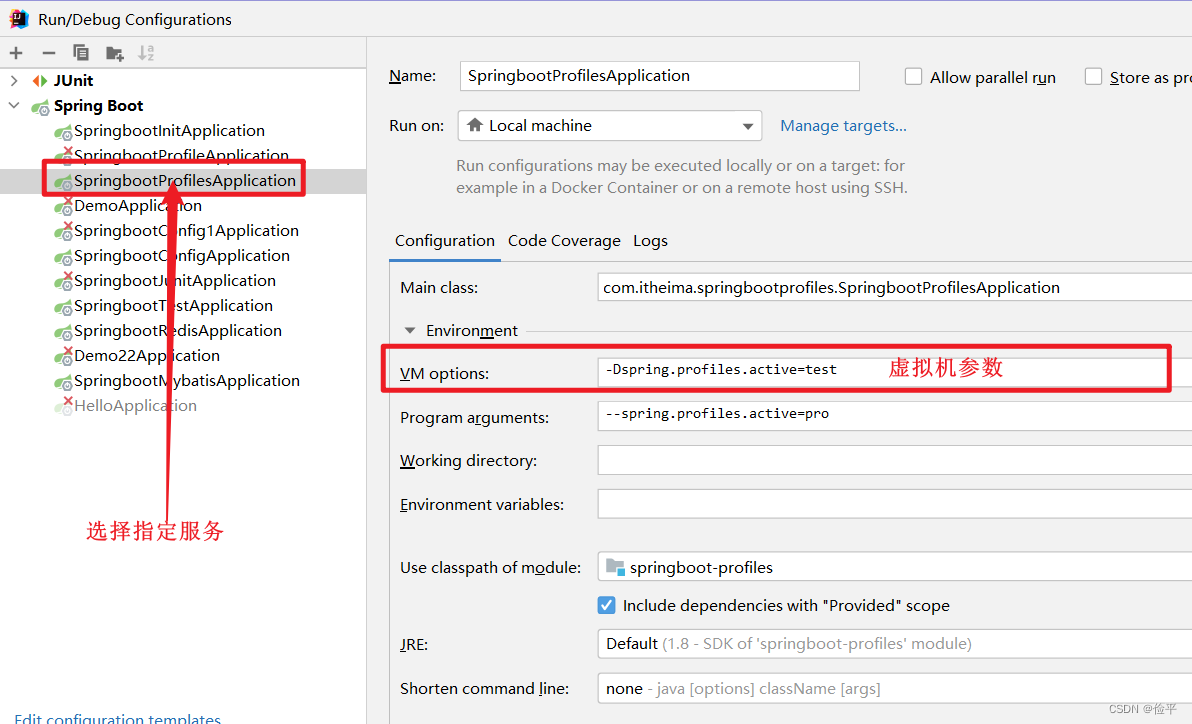Open the JRE dropdown
Image resolution: width=1192 pixels, height=724 pixels.
click(894, 644)
